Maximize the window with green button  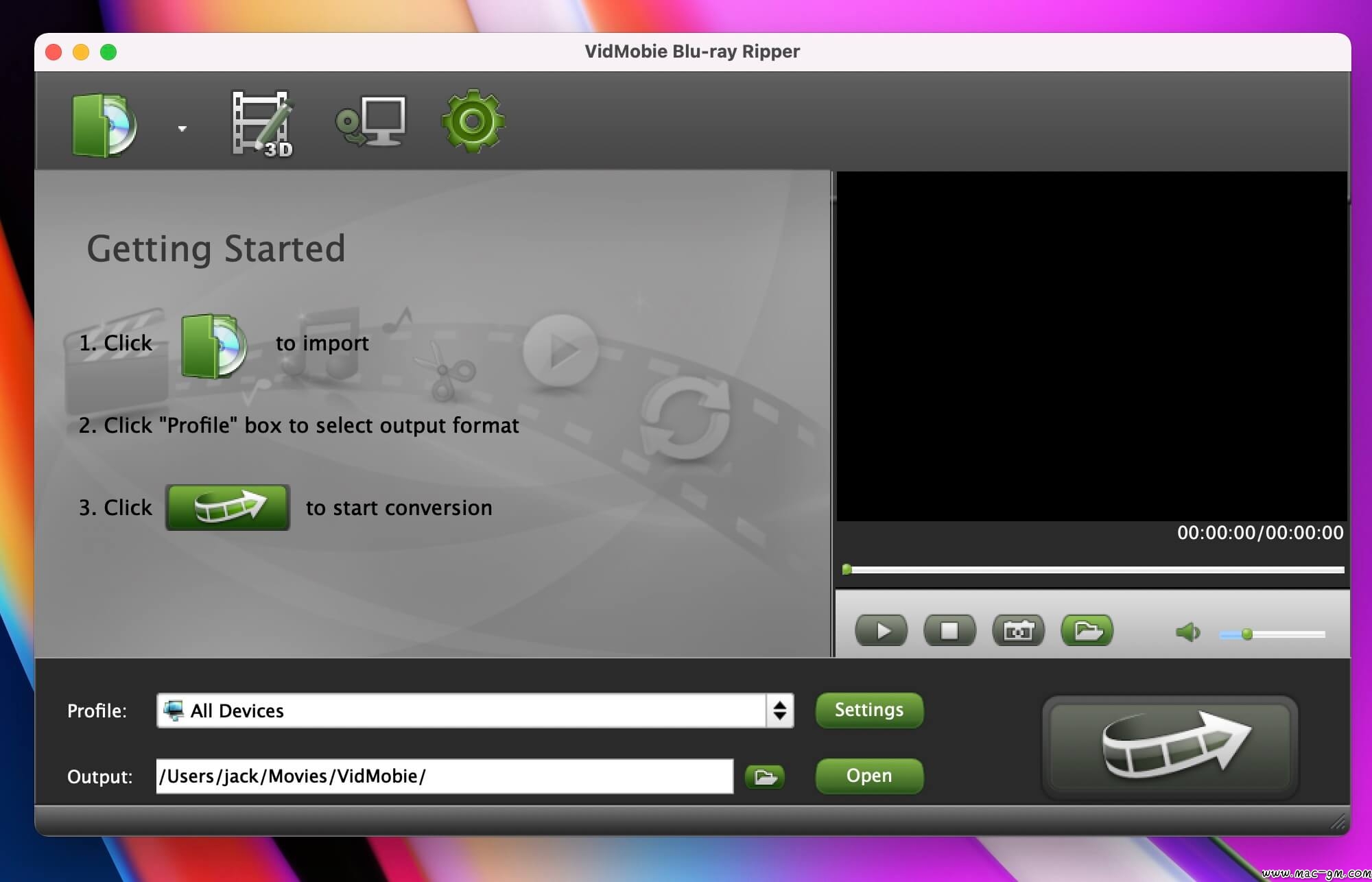108,52
